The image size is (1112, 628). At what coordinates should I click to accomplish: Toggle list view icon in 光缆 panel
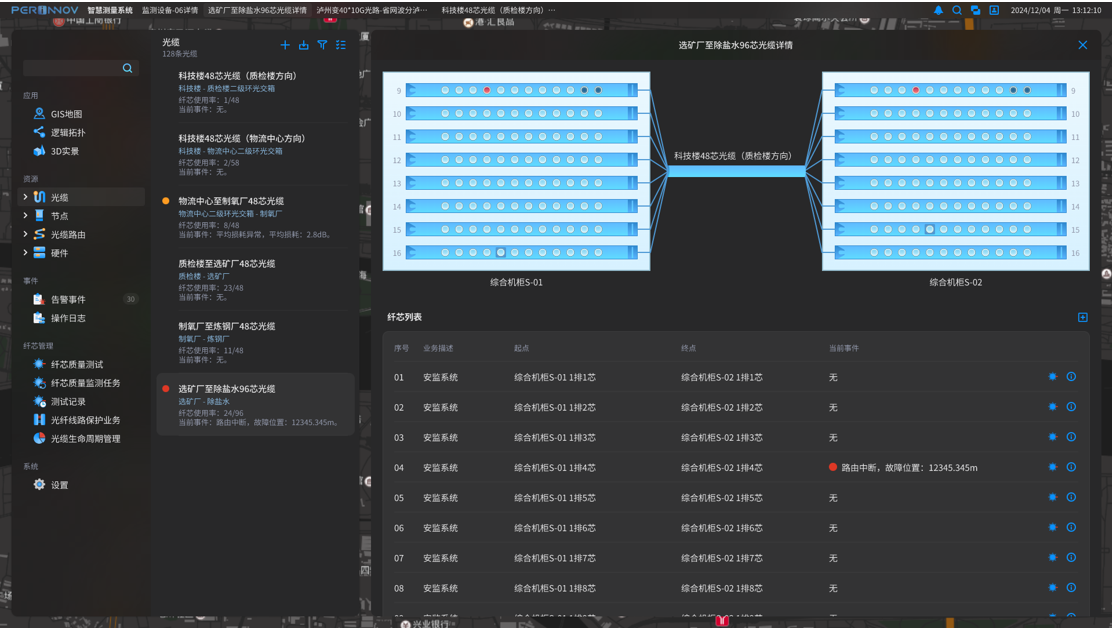tap(341, 45)
